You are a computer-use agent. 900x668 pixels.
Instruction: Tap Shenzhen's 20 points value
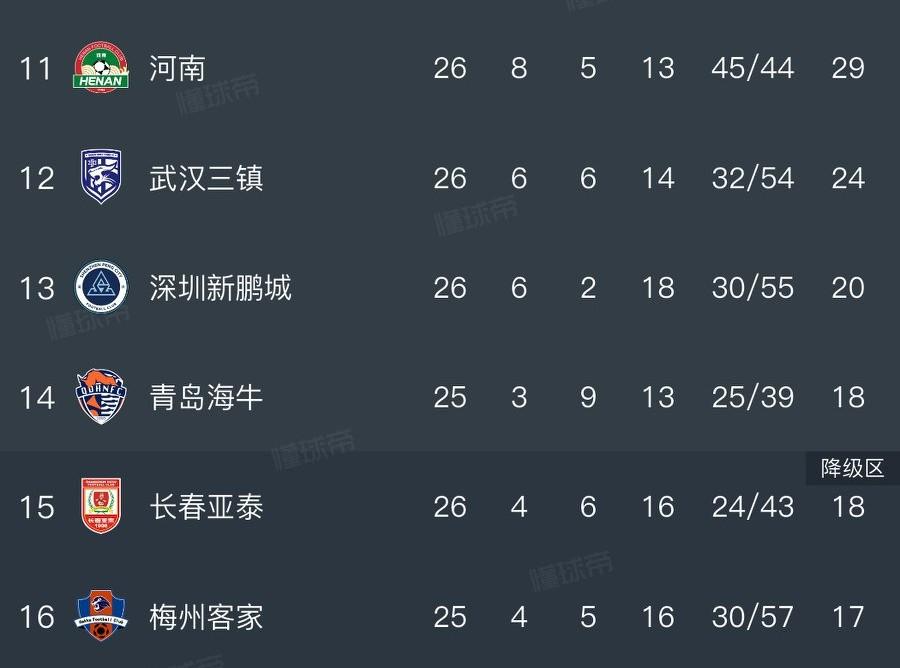[848, 288]
